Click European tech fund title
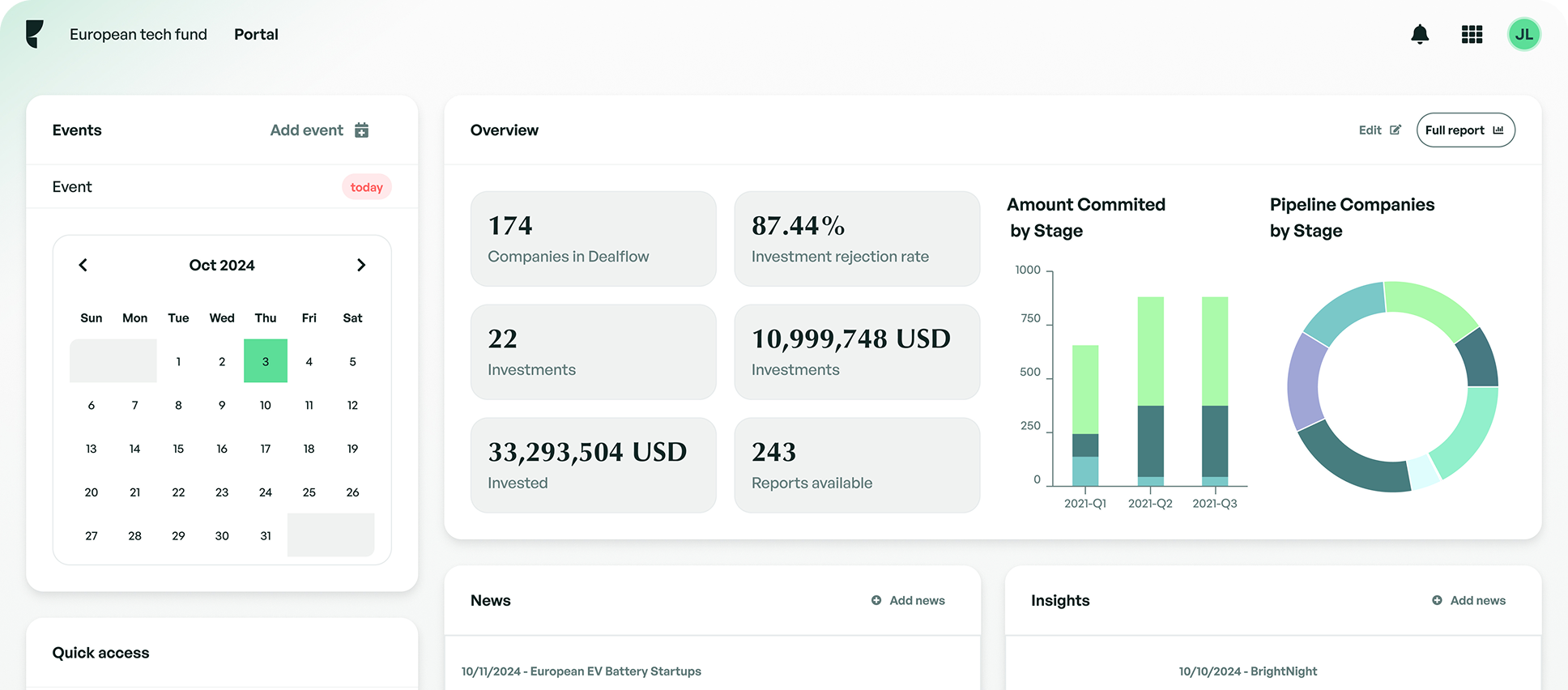 coord(138,34)
